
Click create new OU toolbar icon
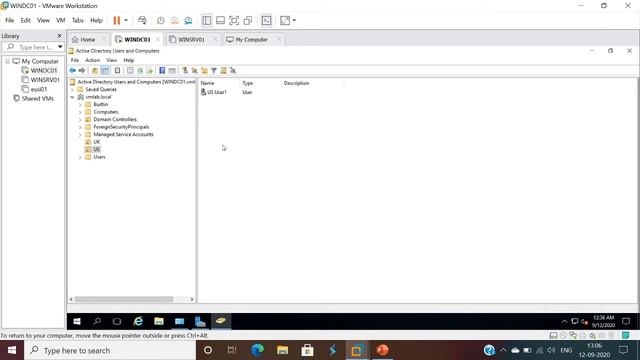(204, 71)
